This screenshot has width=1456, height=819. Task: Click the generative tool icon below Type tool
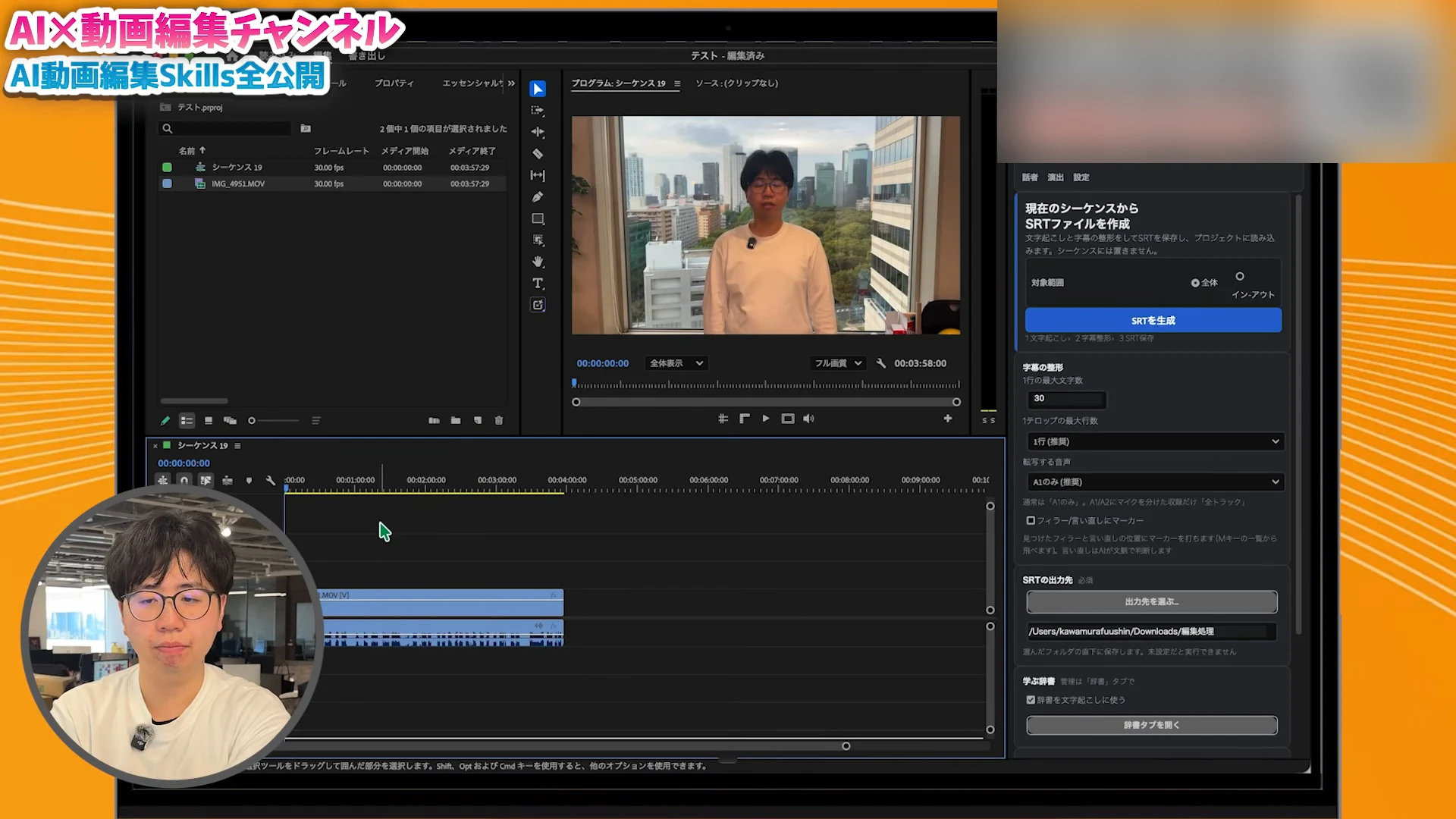(538, 305)
